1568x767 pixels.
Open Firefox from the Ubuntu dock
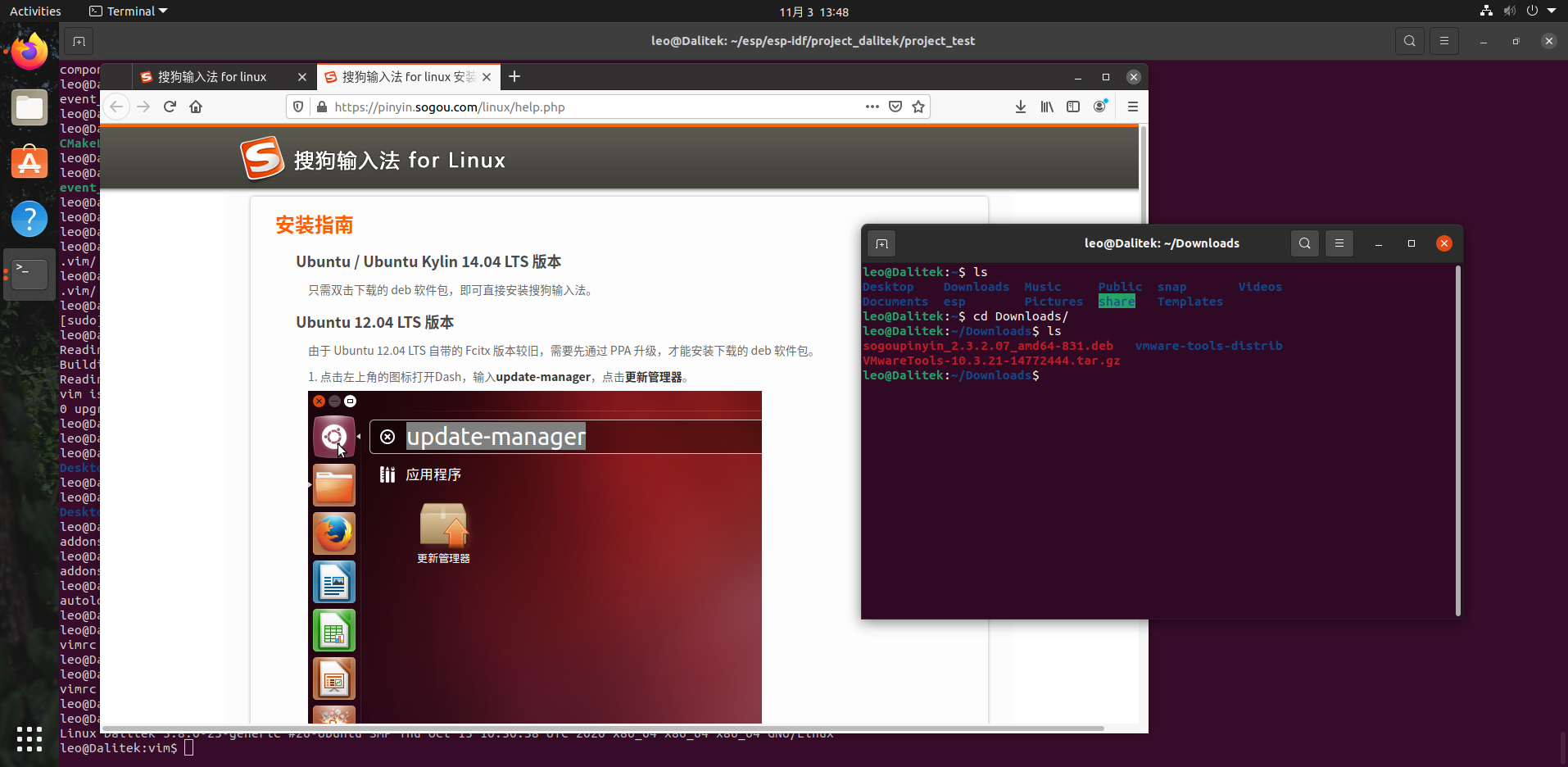(x=29, y=51)
